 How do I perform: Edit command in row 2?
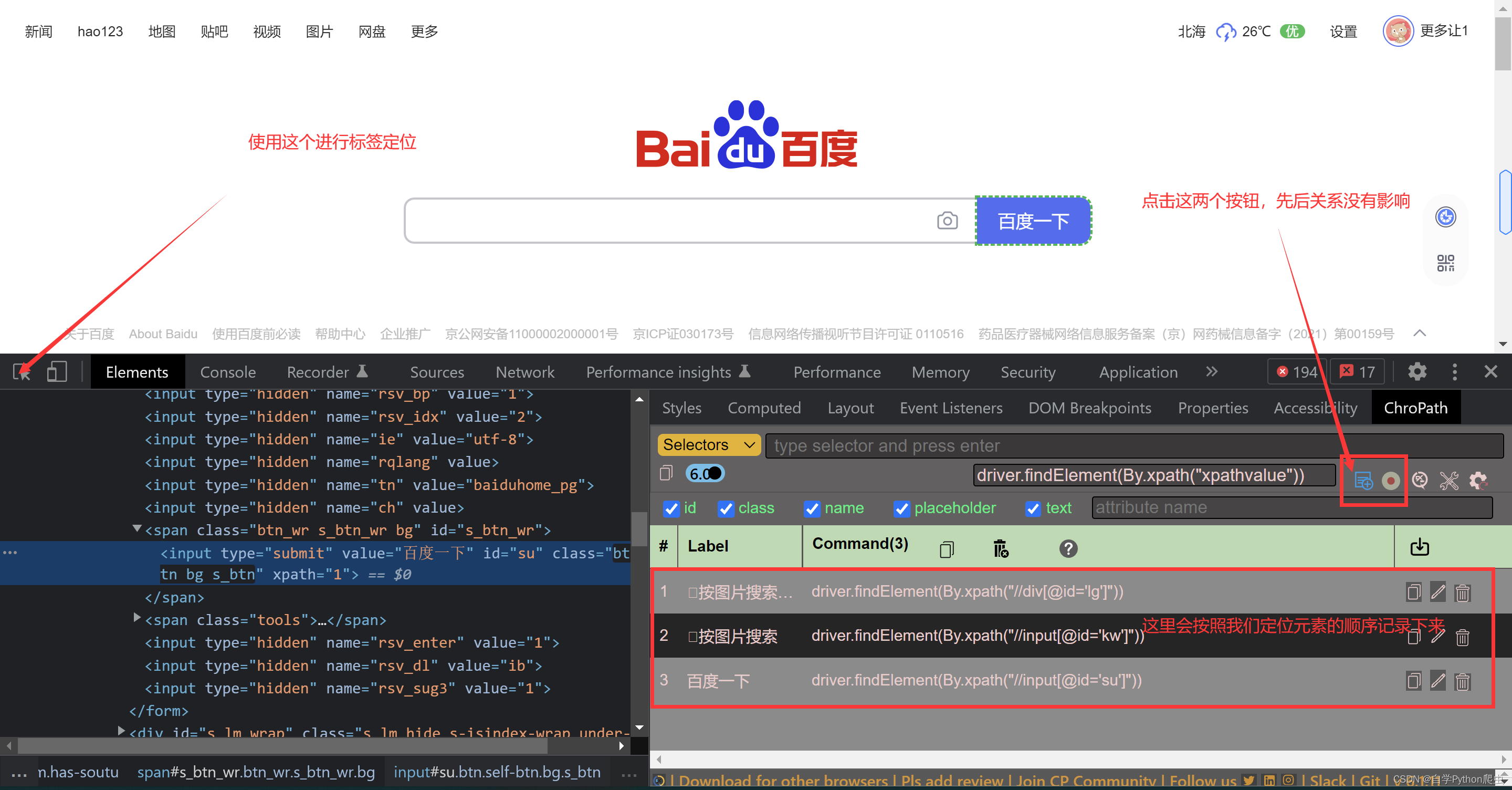coord(1437,636)
